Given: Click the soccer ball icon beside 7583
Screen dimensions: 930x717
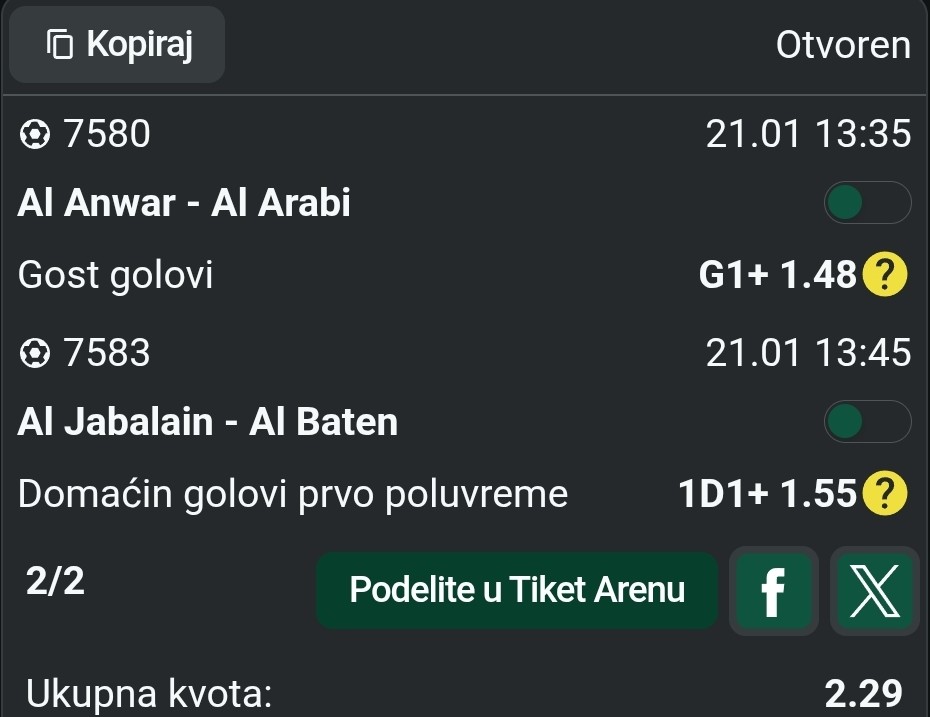Looking at the screenshot, I should click(35, 353).
